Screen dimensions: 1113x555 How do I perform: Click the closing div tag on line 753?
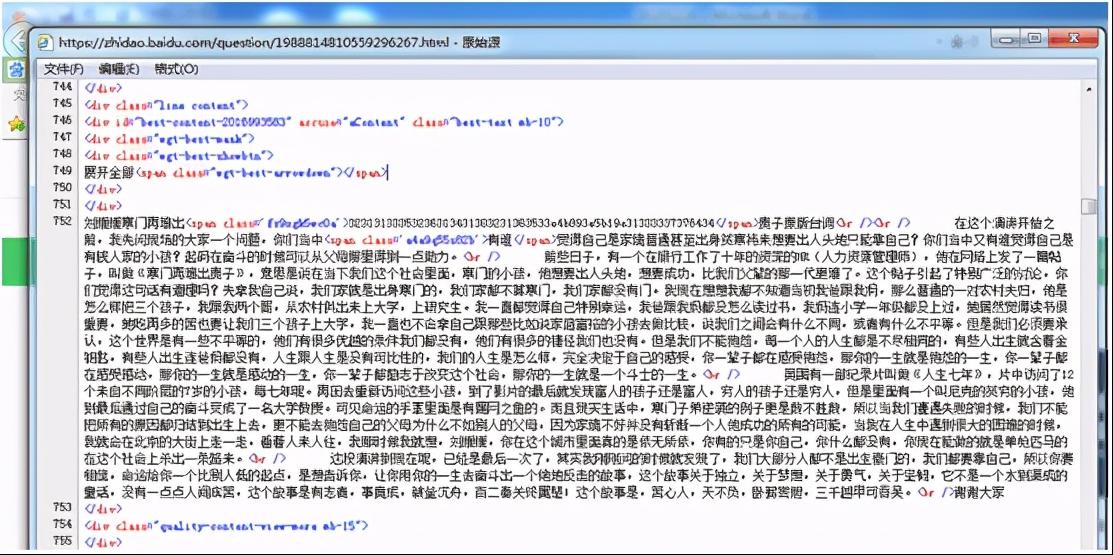(103, 509)
